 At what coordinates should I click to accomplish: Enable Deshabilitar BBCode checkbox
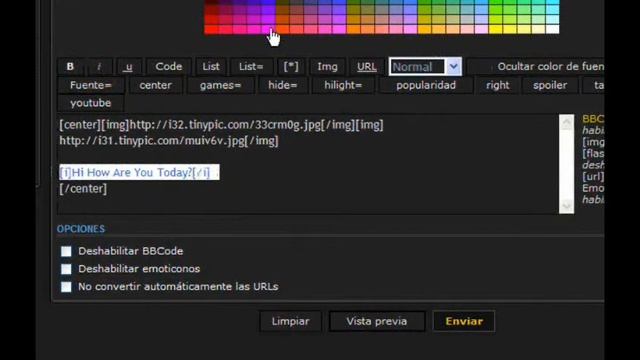(66, 251)
